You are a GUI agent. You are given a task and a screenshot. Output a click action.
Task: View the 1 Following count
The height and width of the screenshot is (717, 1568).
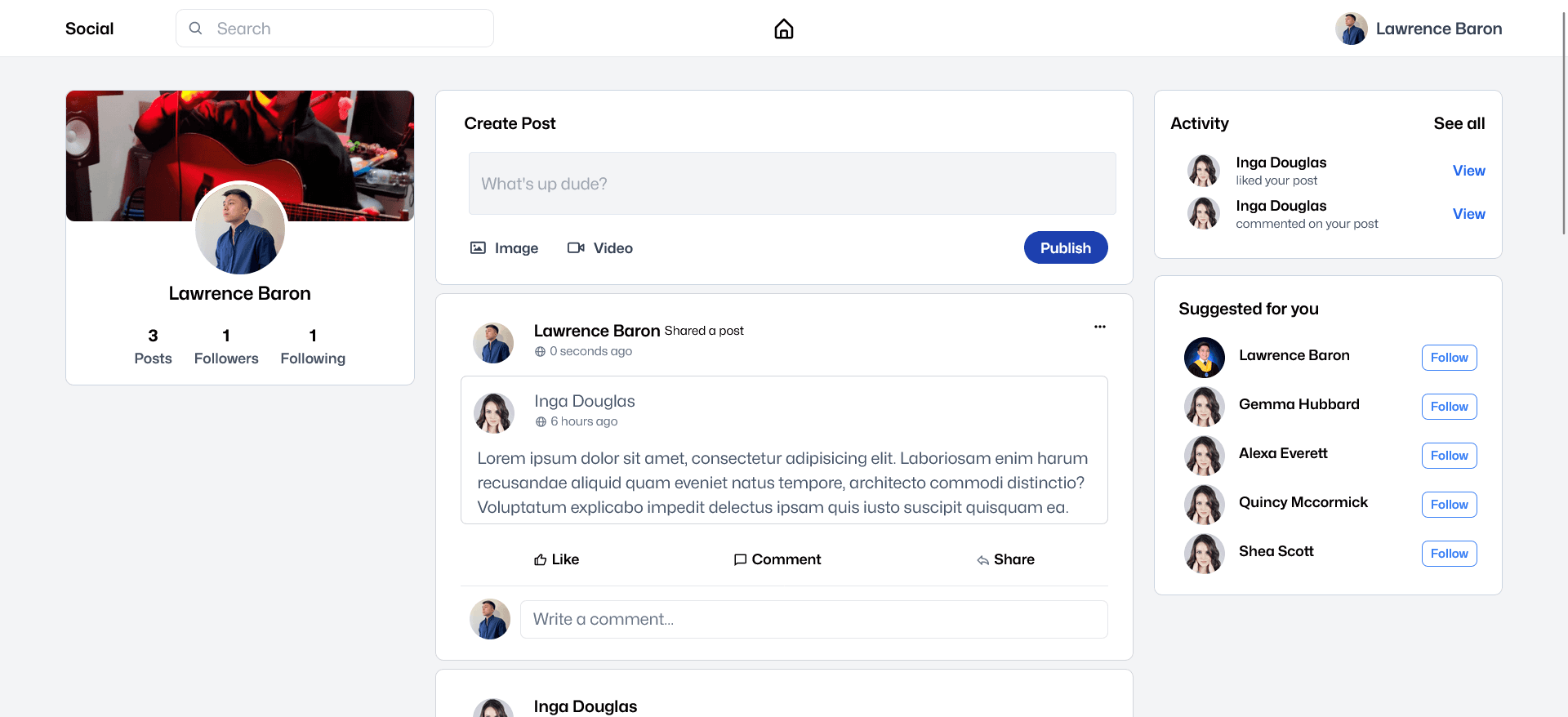coord(313,346)
